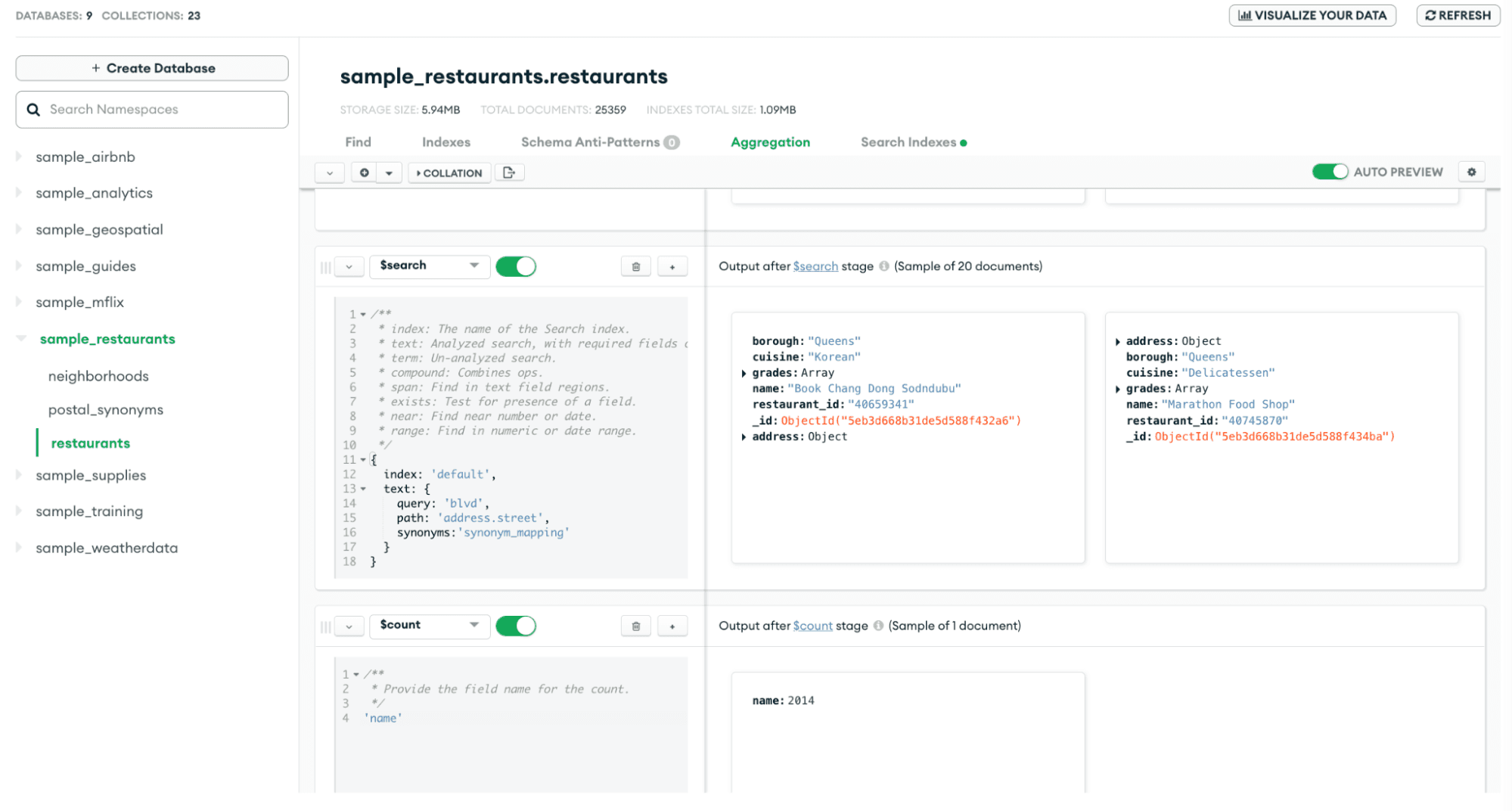This screenshot has width=1512, height=811.
Task: Select the postal_synonyms collection
Action: coord(105,409)
